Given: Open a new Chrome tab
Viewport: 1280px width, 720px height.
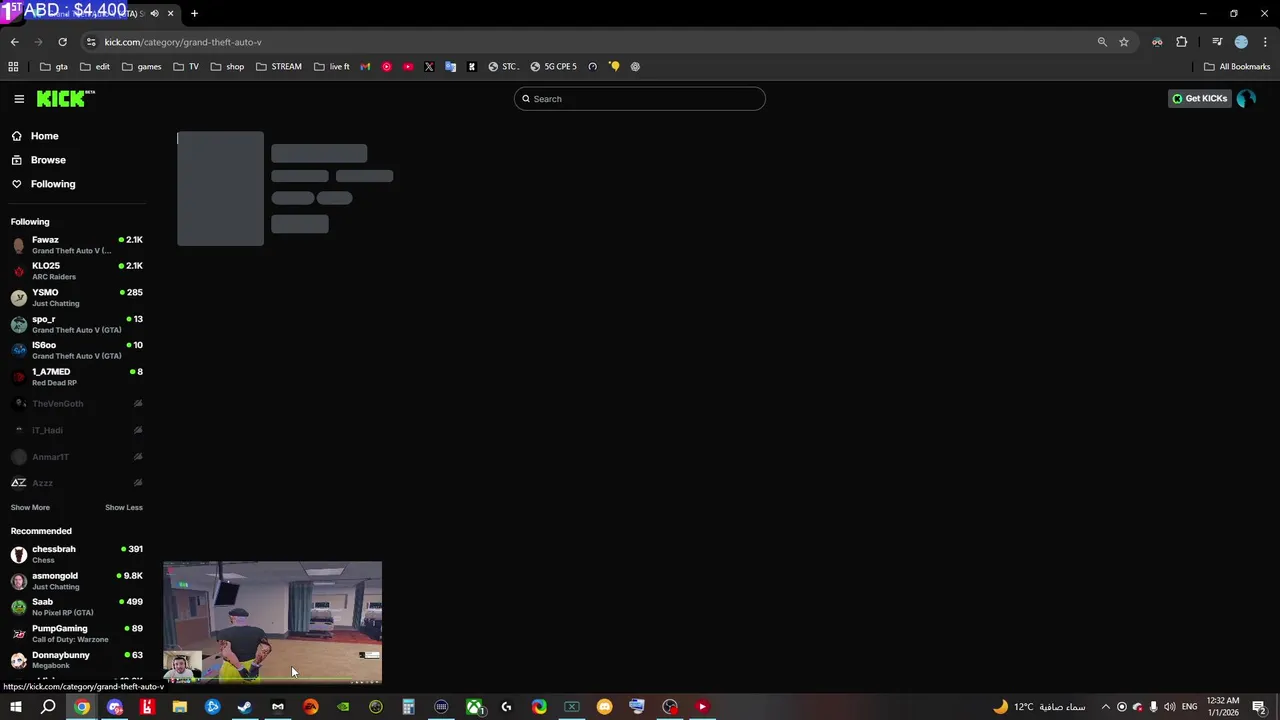Looking at the screenshot, I should [194, 13].
